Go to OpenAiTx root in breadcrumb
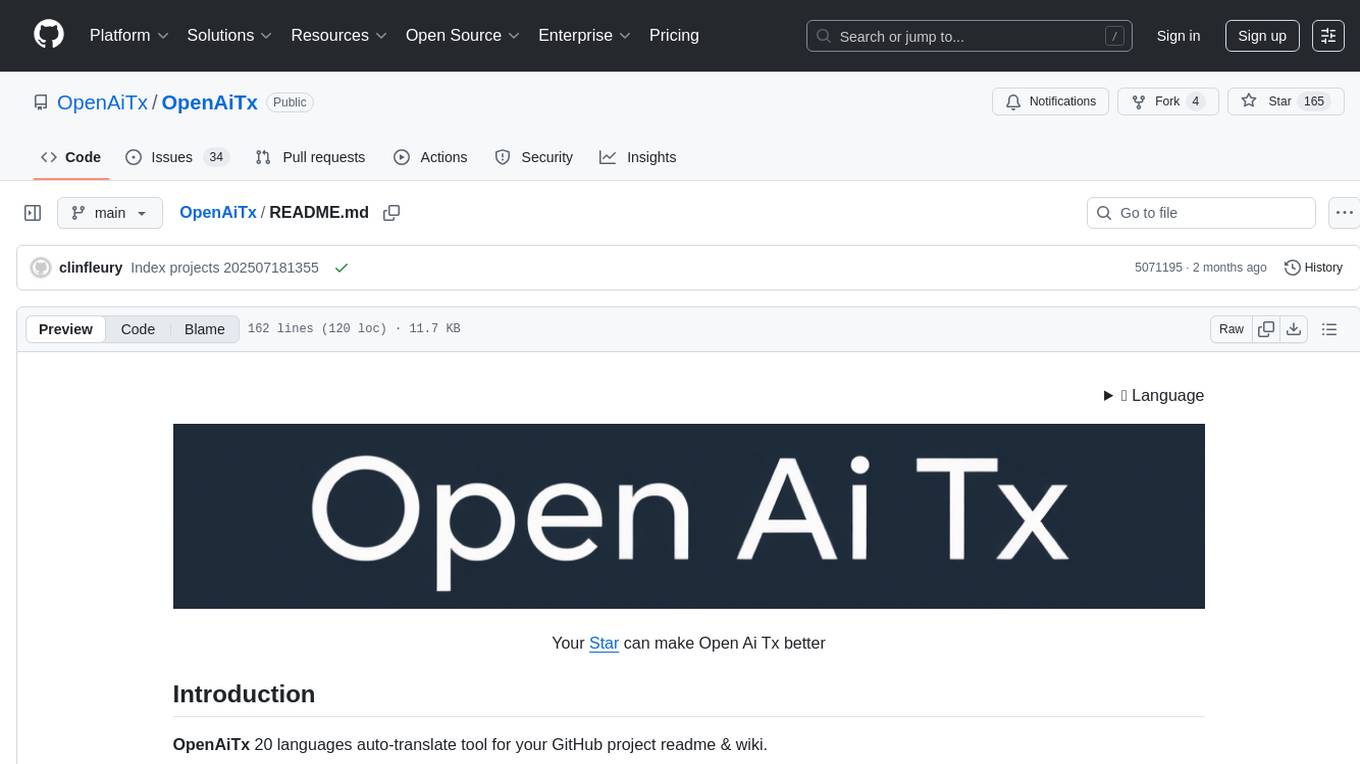 point(218,212)
